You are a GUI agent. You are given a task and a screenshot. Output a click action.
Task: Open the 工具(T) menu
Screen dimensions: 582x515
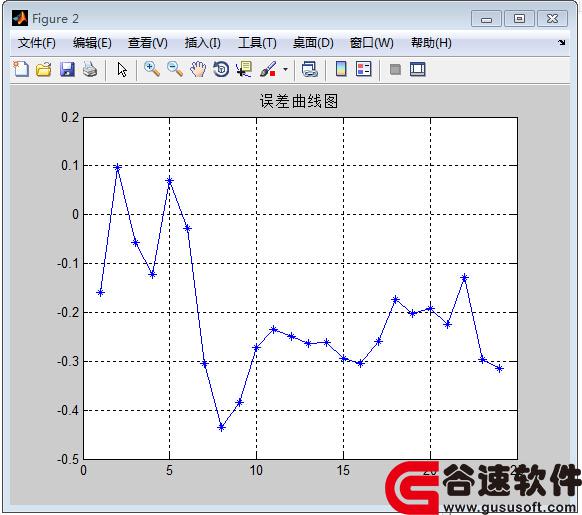[257, 43]
